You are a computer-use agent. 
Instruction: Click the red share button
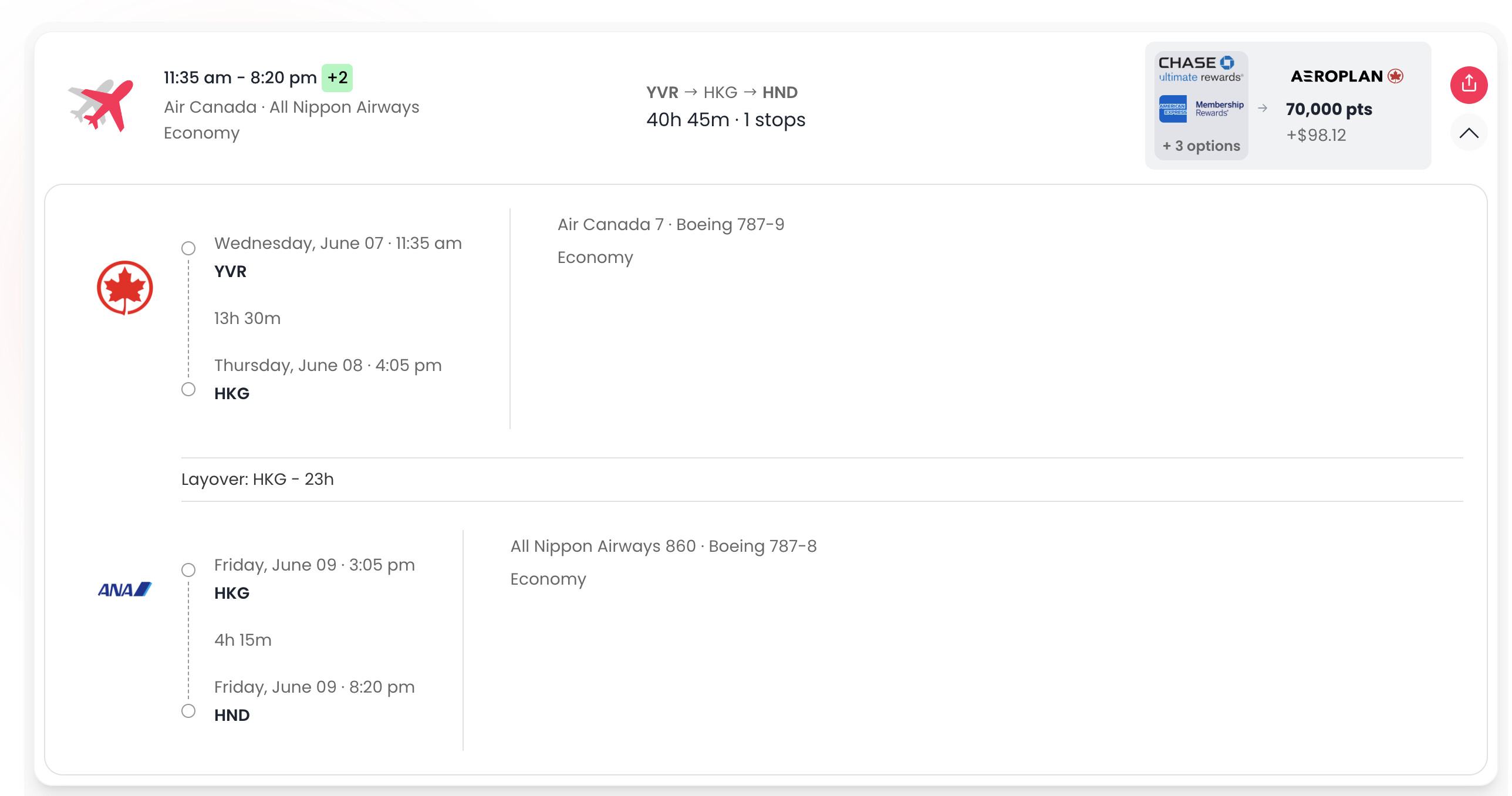1468,85
